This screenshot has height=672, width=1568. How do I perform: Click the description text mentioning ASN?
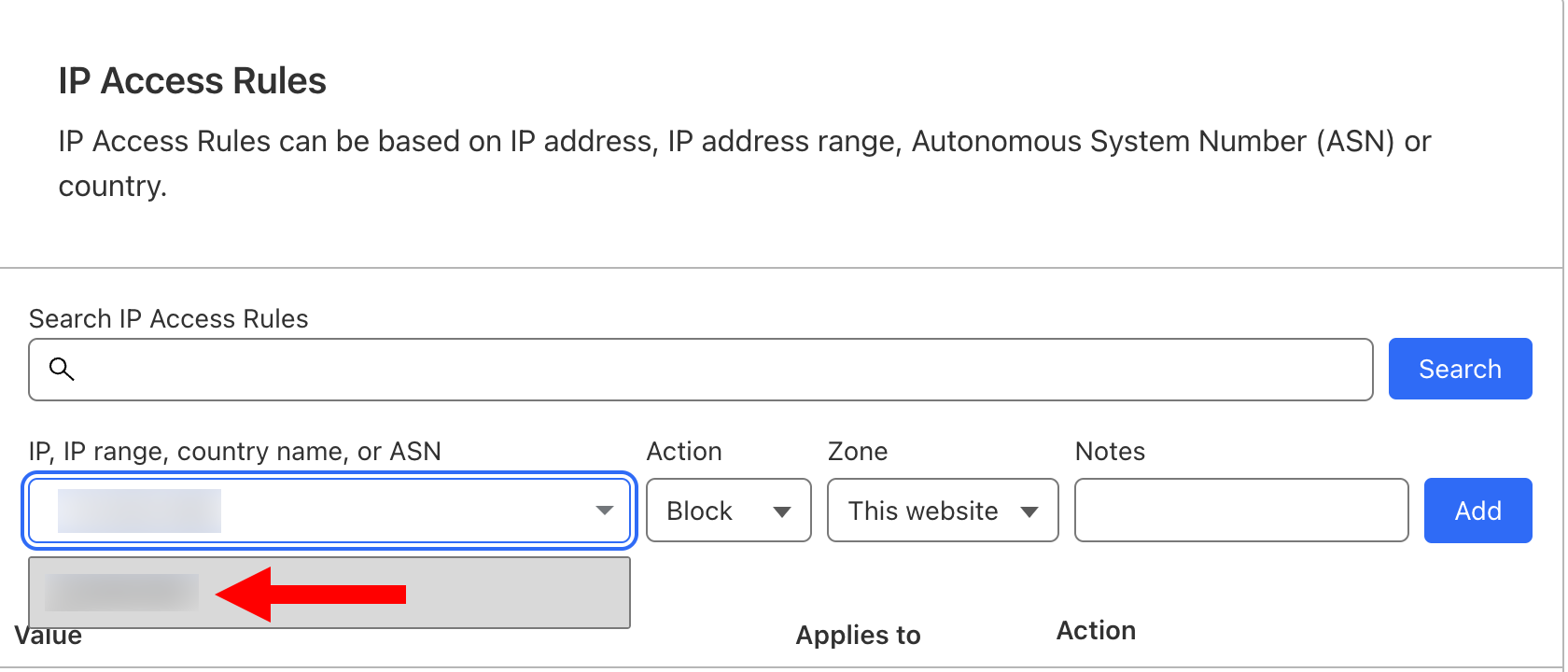pyautogui.click(x=744, y=163)
